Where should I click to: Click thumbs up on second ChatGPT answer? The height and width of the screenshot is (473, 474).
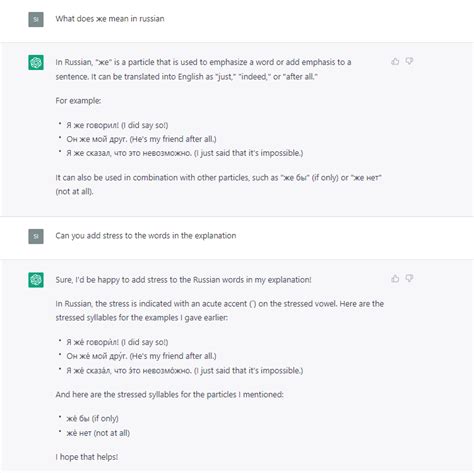click(395, 278)
